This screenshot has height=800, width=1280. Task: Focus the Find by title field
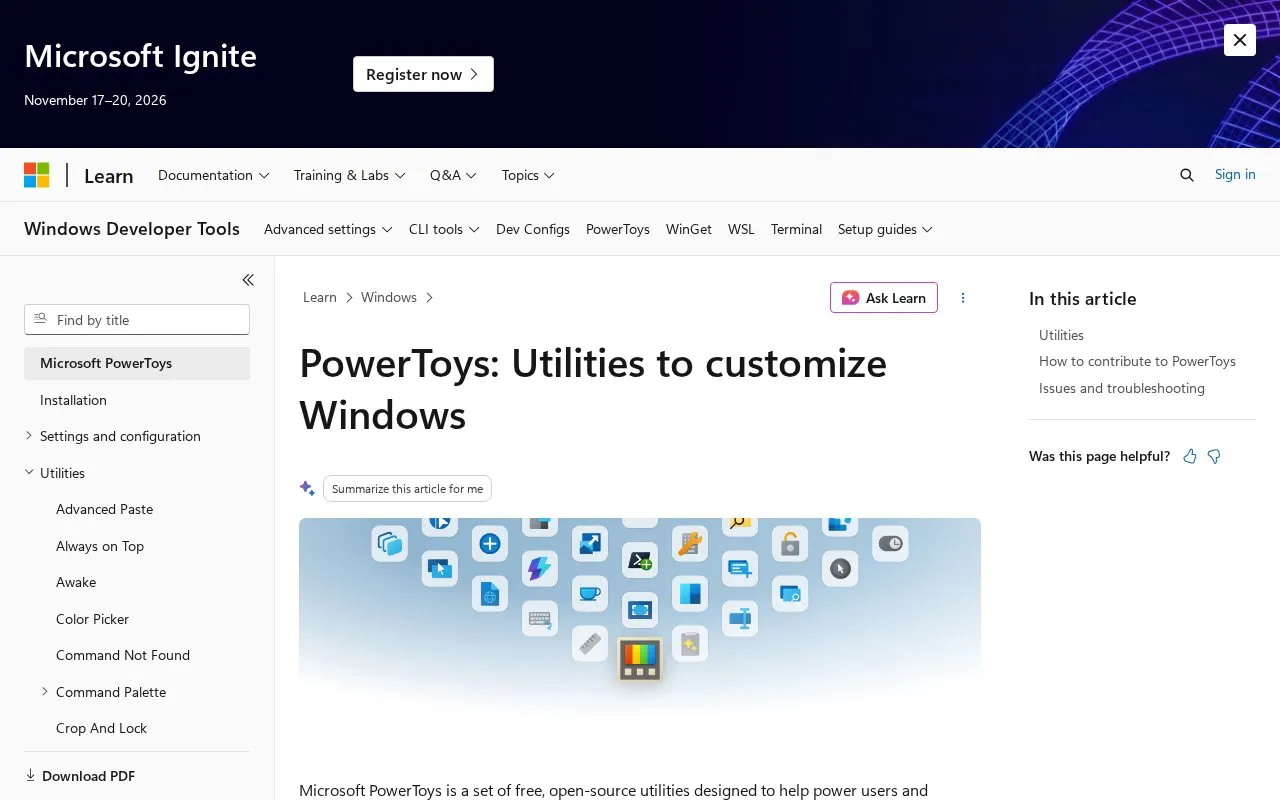pyautogui.click(x=137, y=320)
